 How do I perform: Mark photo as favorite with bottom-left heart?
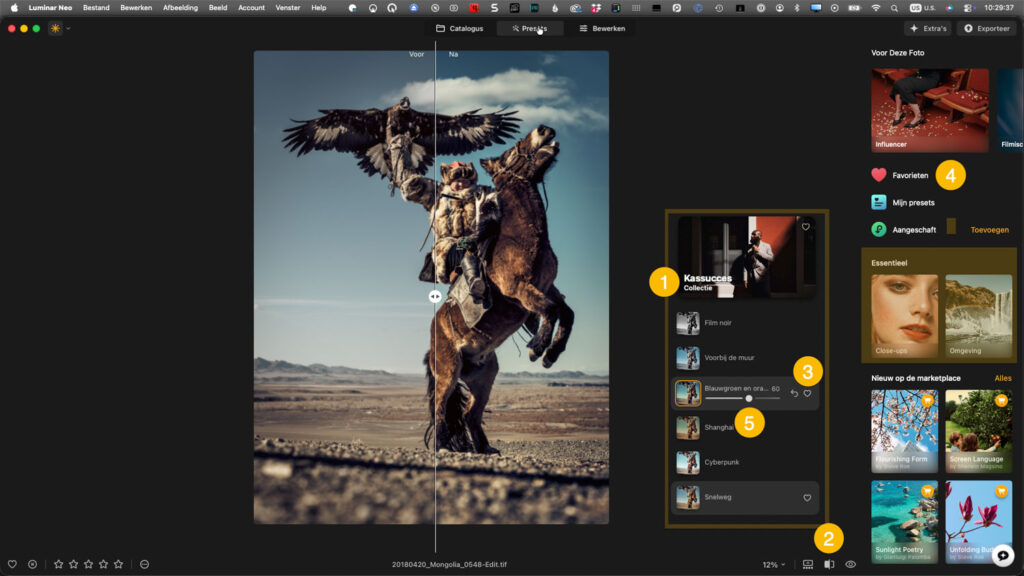[x=12, y=564]
